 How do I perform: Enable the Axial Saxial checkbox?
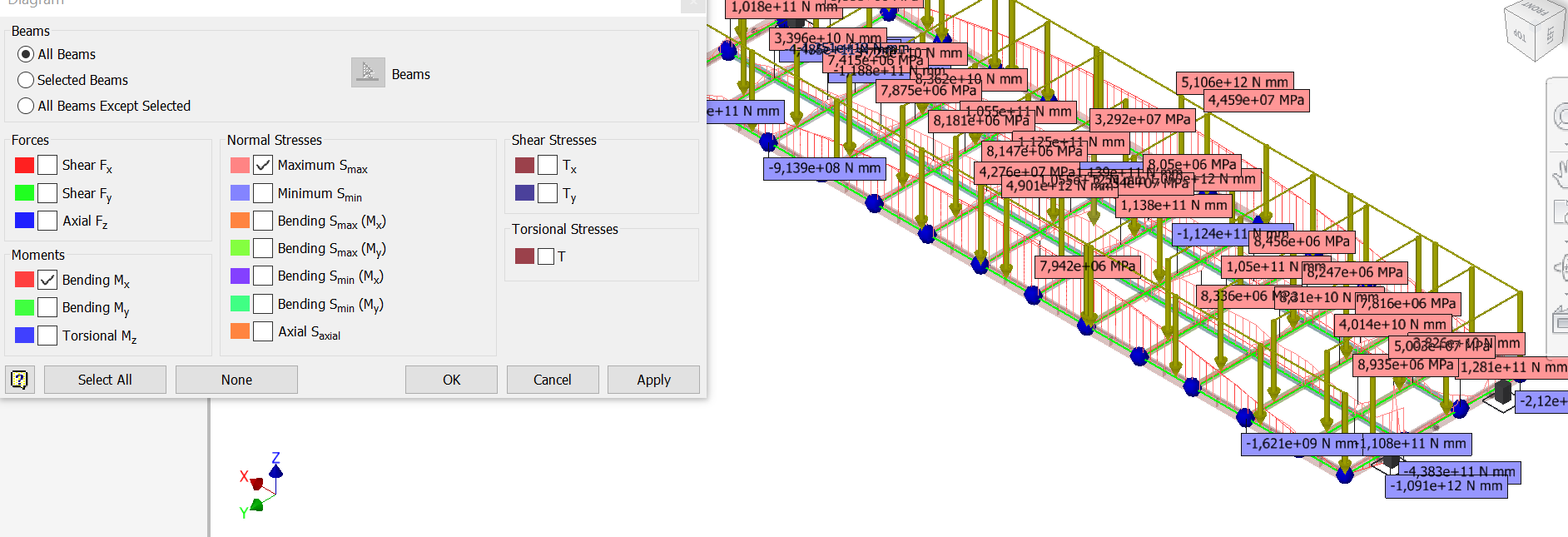(263, 331)
